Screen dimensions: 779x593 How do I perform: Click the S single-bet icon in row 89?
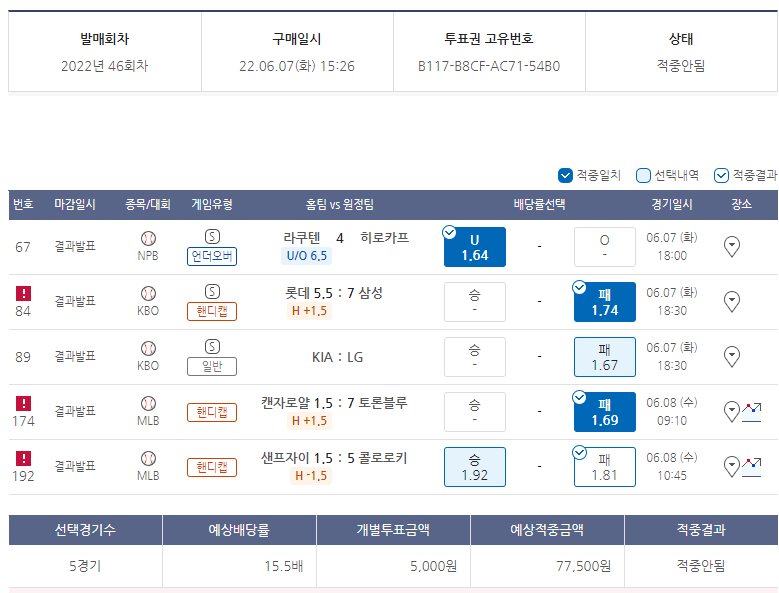point(212,347)
